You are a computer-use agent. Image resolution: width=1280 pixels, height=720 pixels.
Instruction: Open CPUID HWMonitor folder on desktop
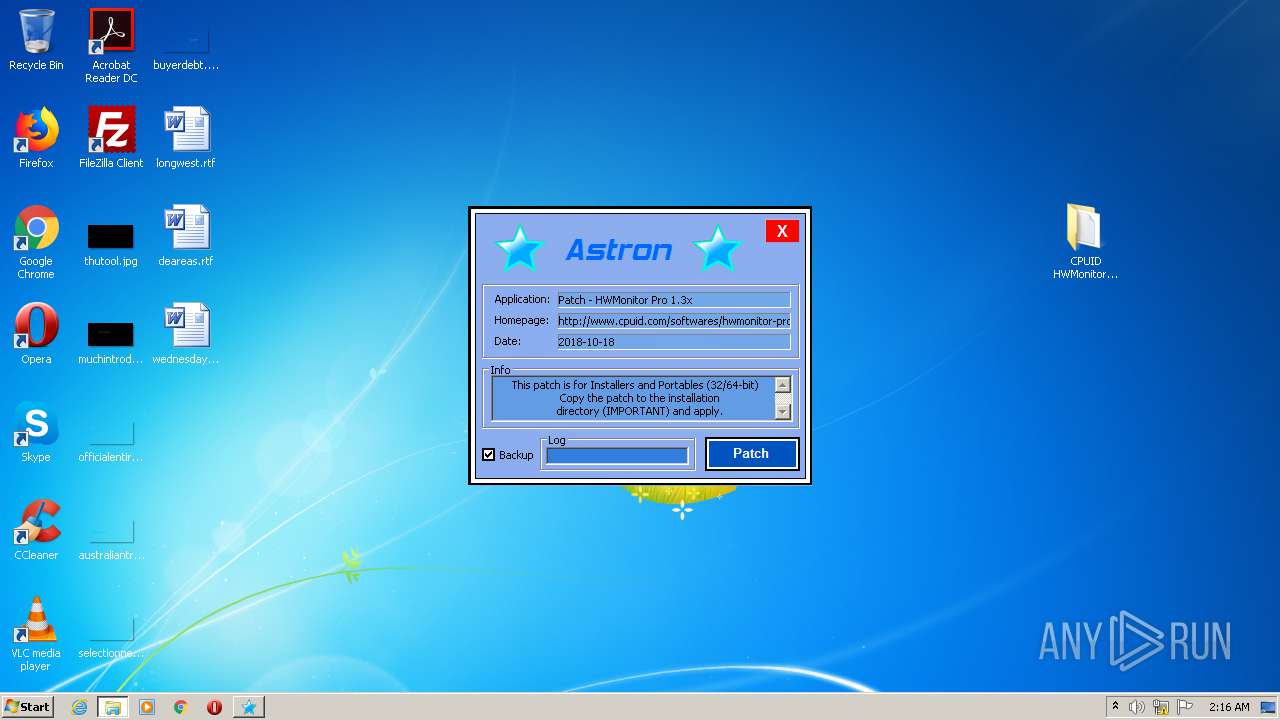[x=1085, y=242]
